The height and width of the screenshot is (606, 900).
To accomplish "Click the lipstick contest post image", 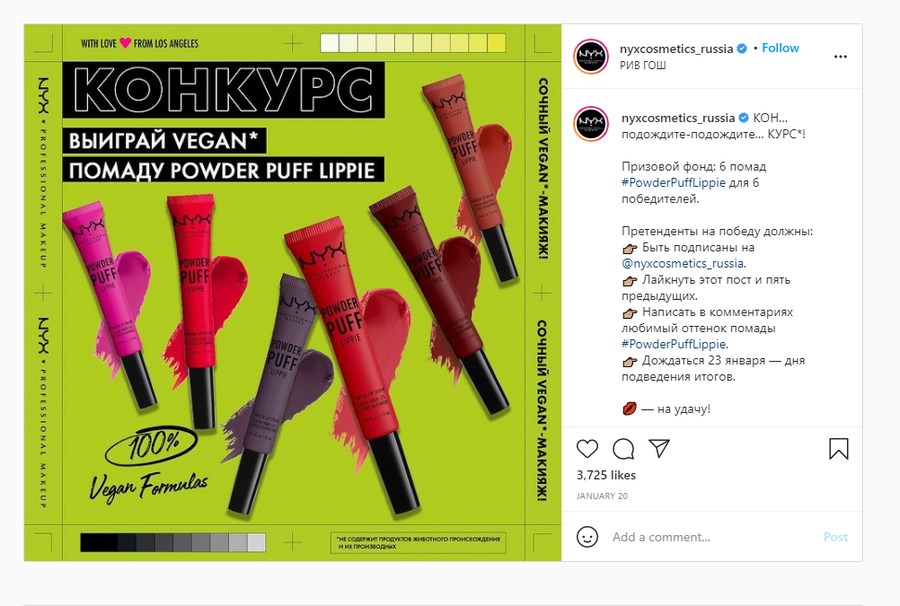I will click(x=292, y=293).
